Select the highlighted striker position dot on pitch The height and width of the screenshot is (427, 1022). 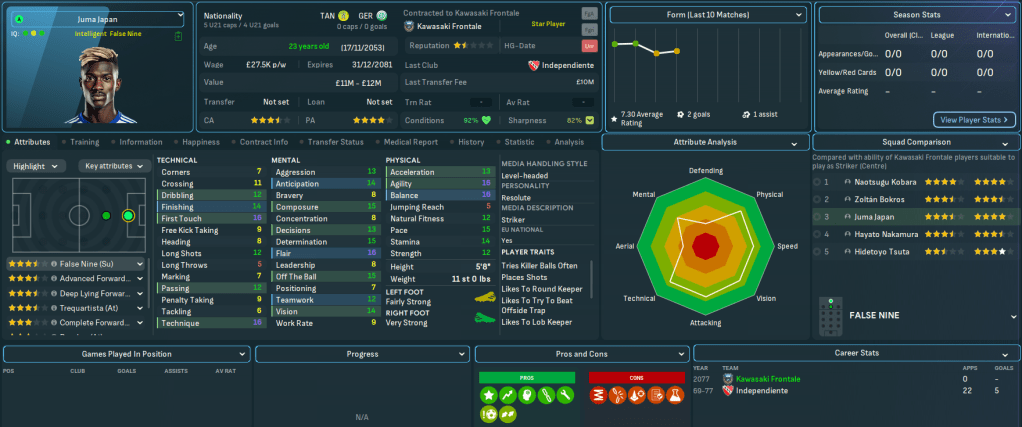[127, 215]
